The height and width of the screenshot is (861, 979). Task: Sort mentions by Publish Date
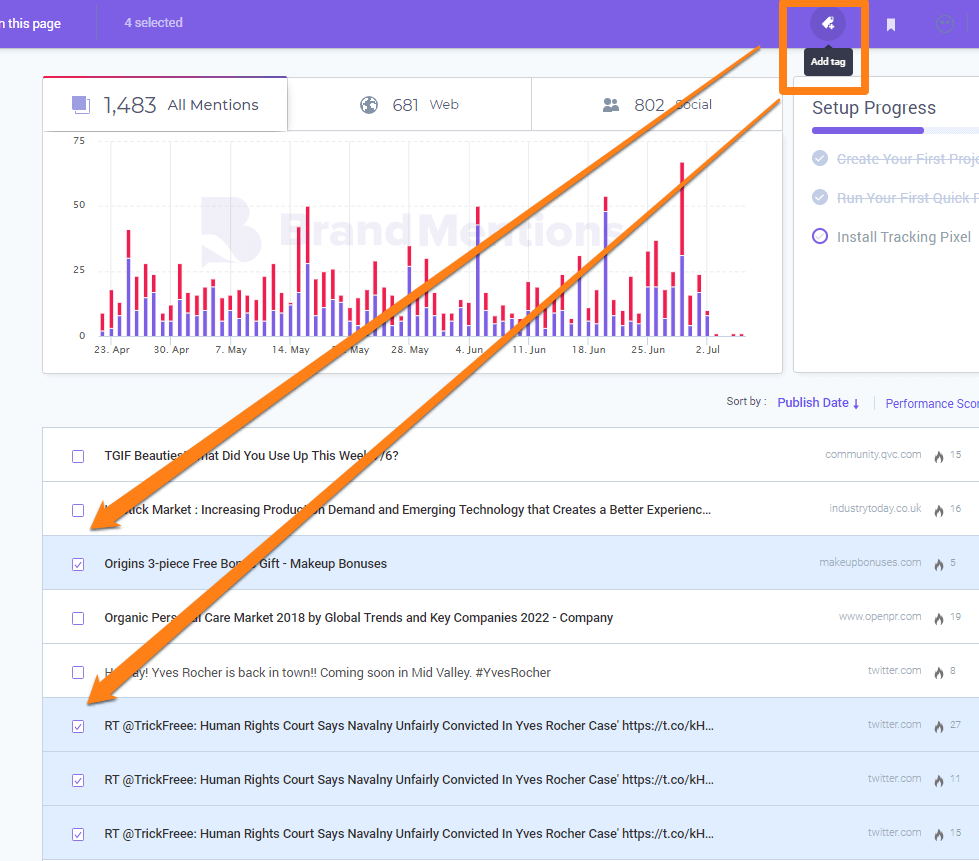pos(812,403)
